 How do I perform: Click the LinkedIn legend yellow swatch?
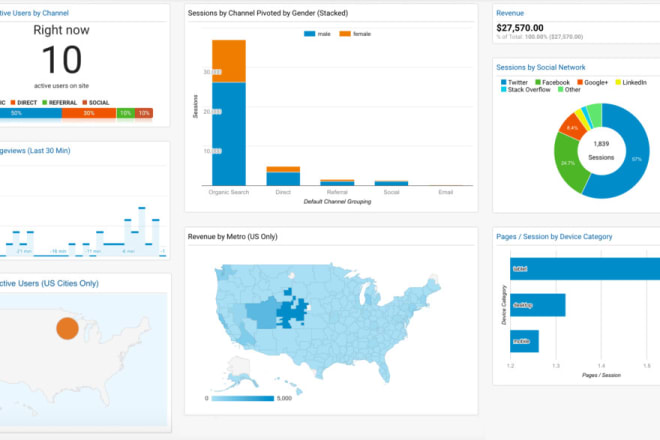618,82
